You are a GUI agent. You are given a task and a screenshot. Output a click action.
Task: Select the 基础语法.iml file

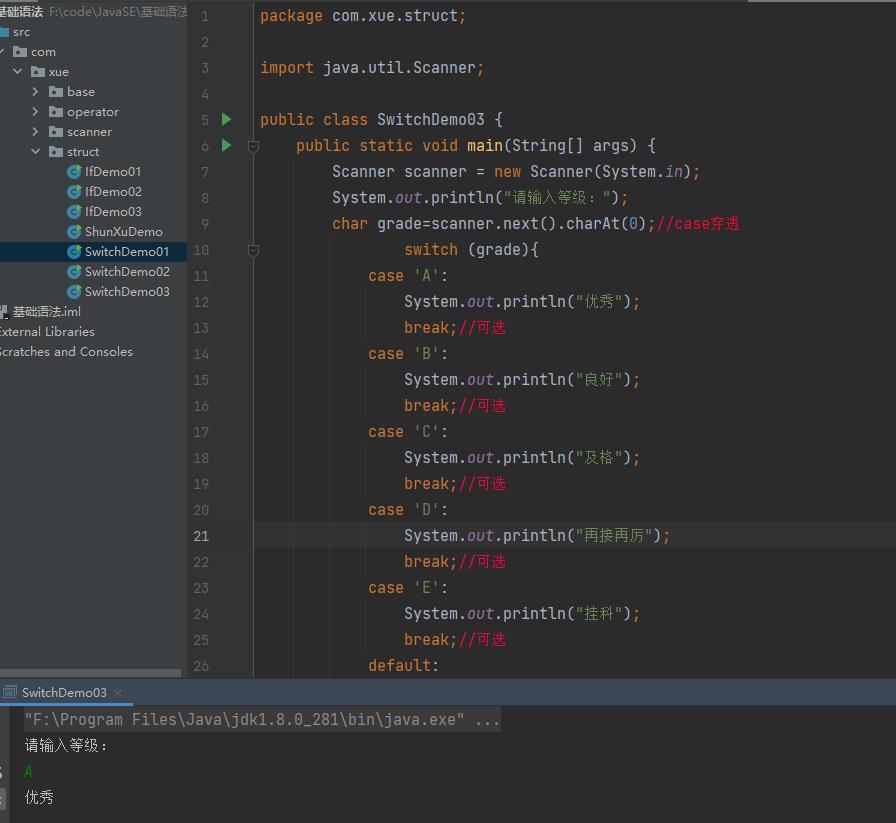[x=46, y=311]
